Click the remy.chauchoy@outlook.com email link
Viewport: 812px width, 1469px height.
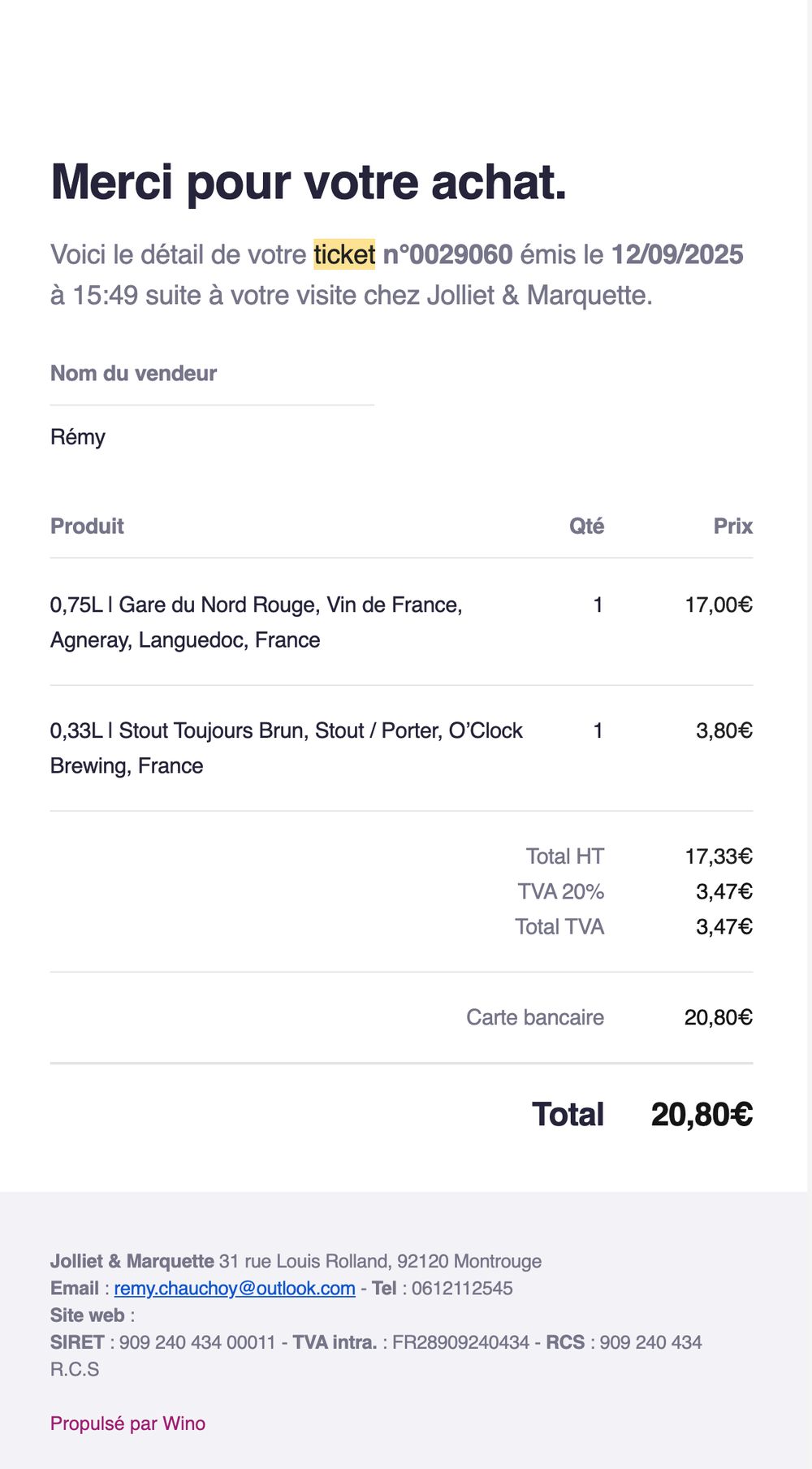[x=235, y=1288]
